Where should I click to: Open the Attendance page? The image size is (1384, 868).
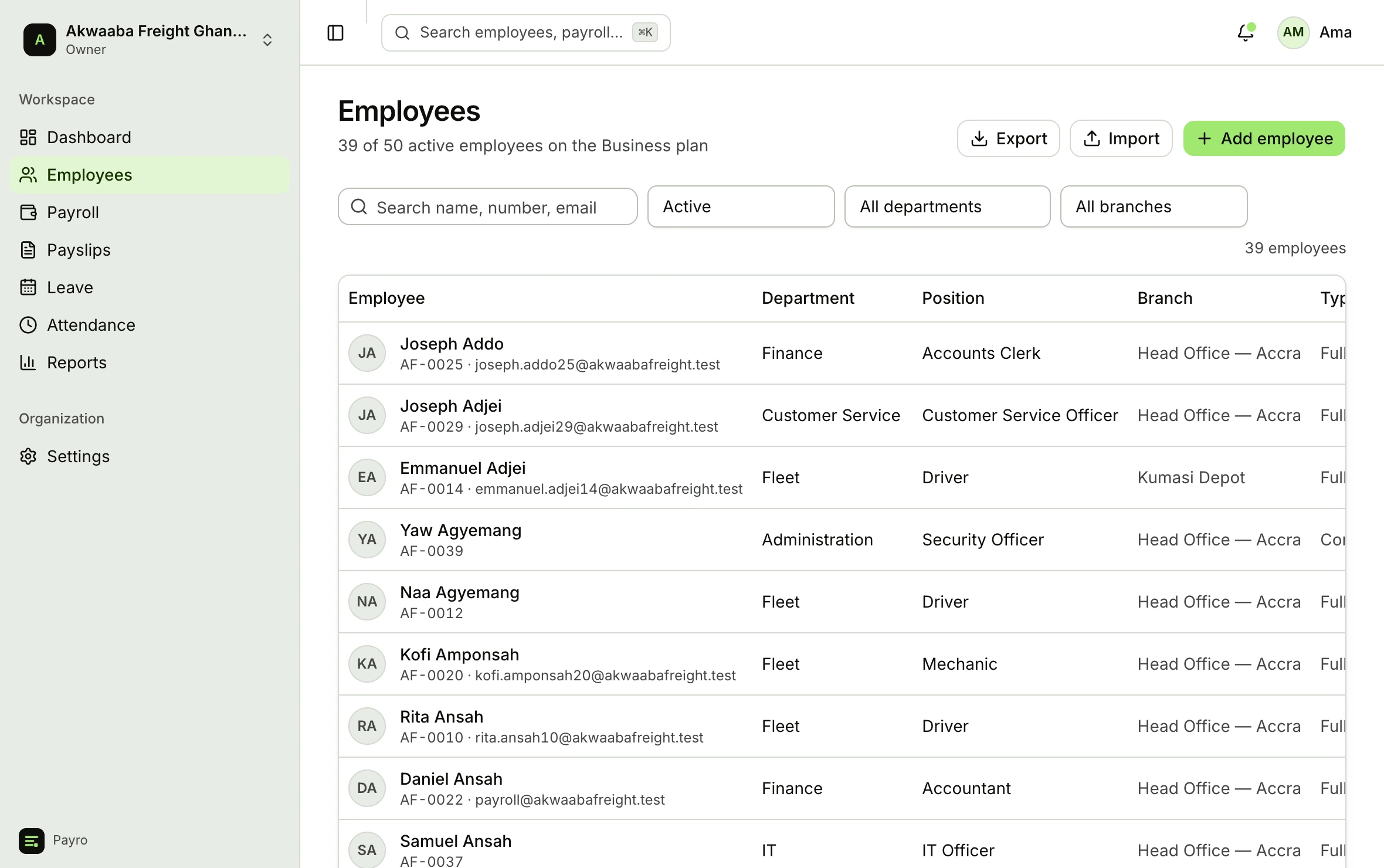[x=150, y=325]
